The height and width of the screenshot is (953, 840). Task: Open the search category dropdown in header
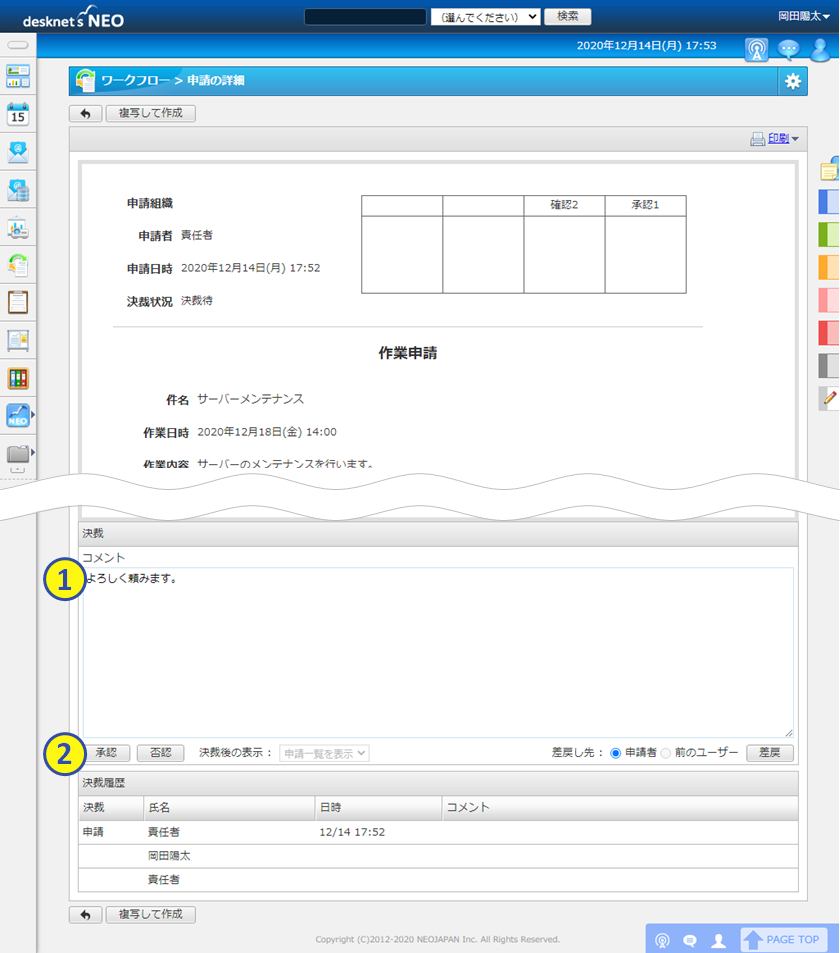click(485, 17)
